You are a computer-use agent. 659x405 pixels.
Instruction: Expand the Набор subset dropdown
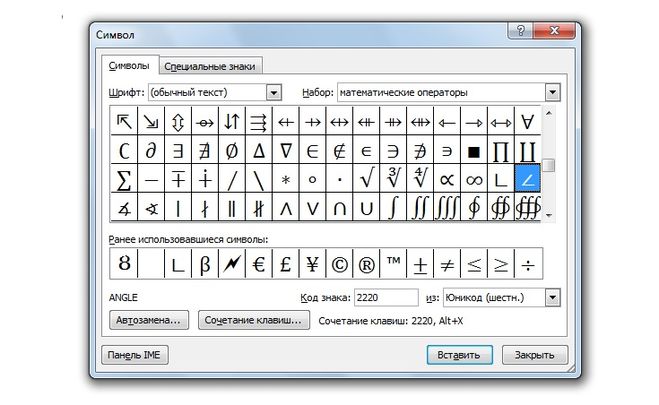552,92
